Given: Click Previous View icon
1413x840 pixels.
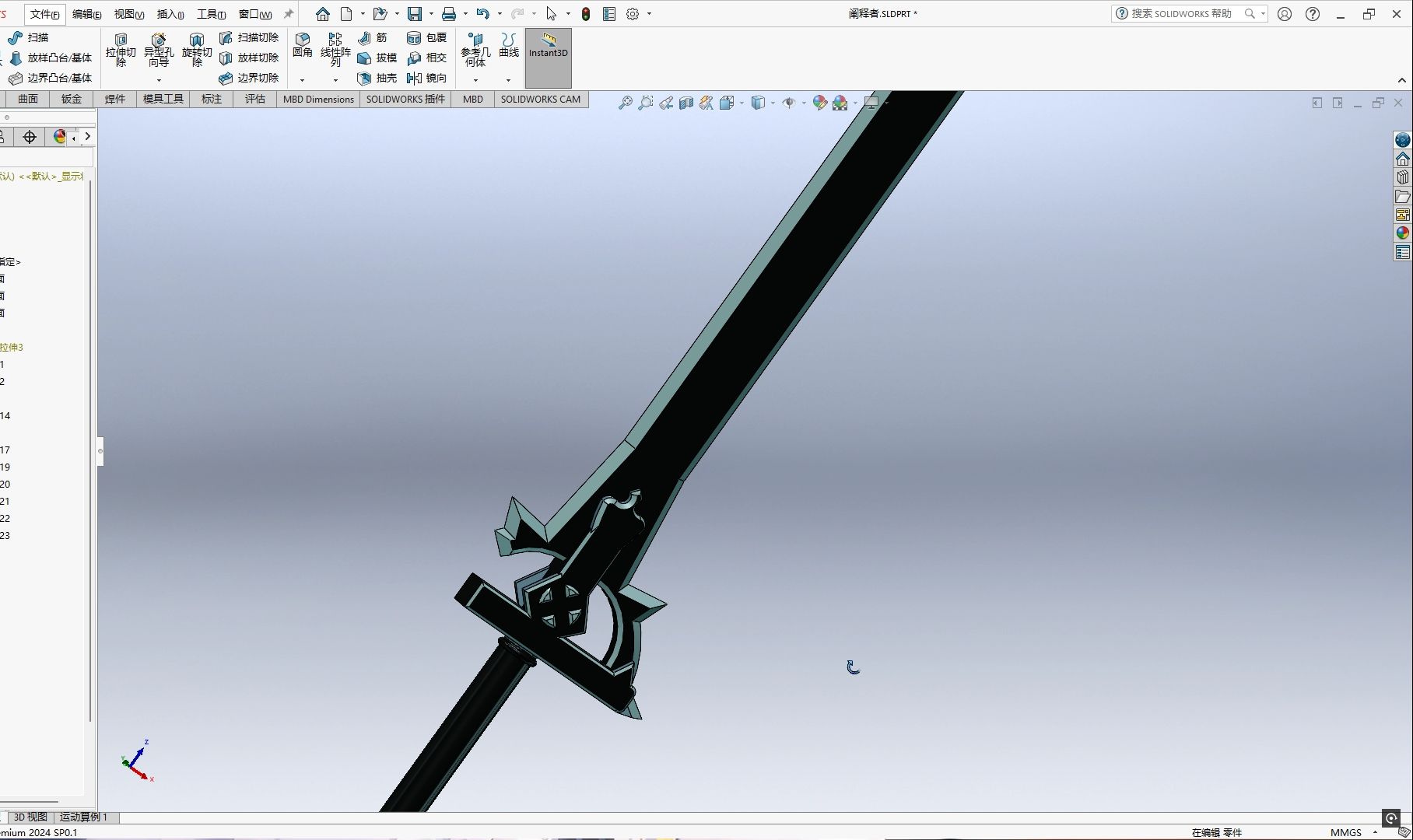Looking at the screenshot, I should pyautogui.click(x=666, y=103).
